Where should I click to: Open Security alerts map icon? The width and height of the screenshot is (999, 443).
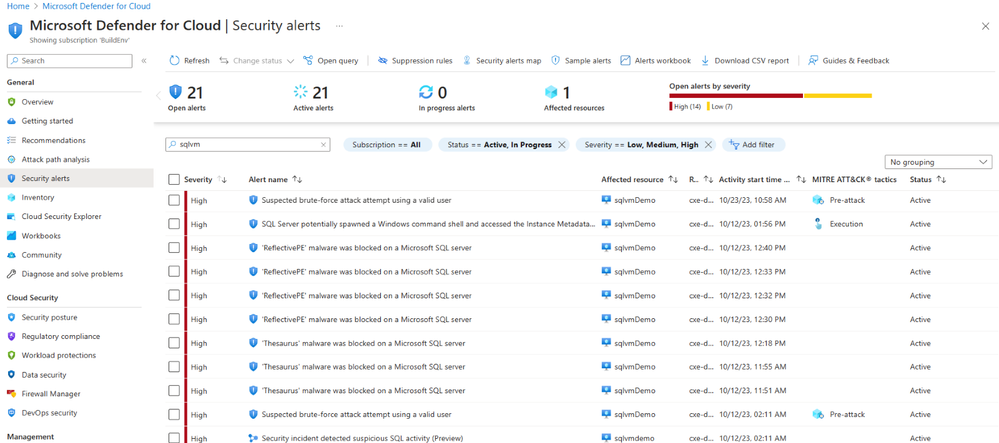[467, 61]
